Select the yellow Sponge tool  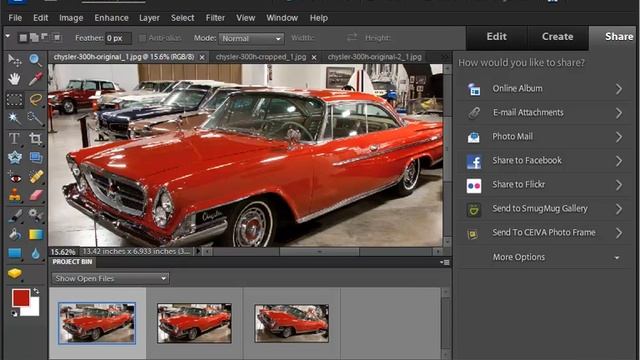(14, 273)
